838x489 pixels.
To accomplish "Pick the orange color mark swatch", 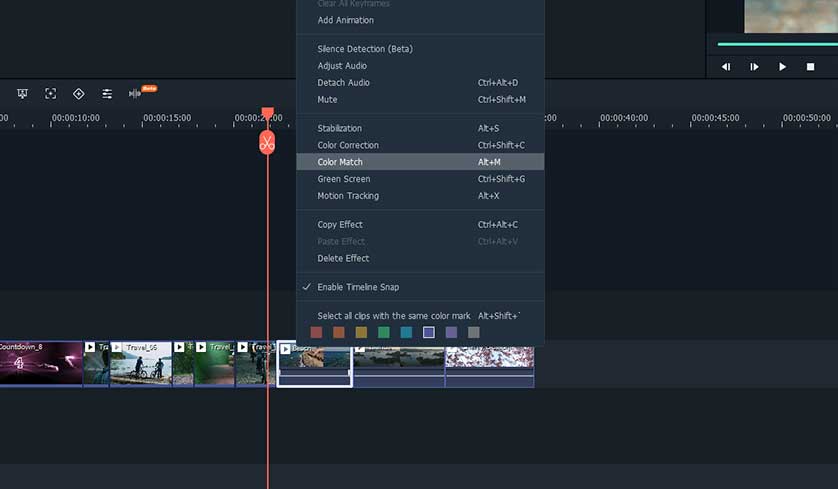I will pyautogui.click(x=339, y=332).
